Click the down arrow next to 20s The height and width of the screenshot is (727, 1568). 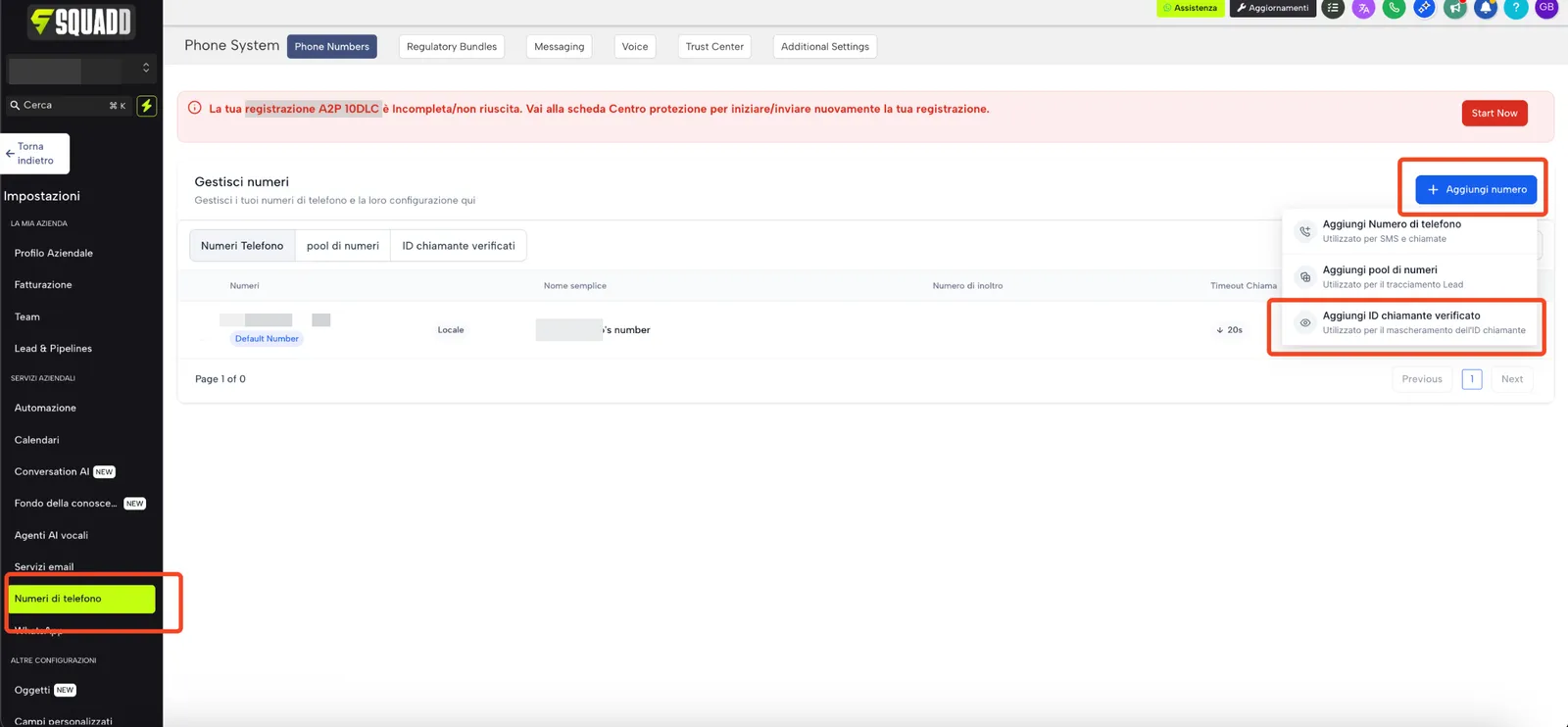[1220, 330]
